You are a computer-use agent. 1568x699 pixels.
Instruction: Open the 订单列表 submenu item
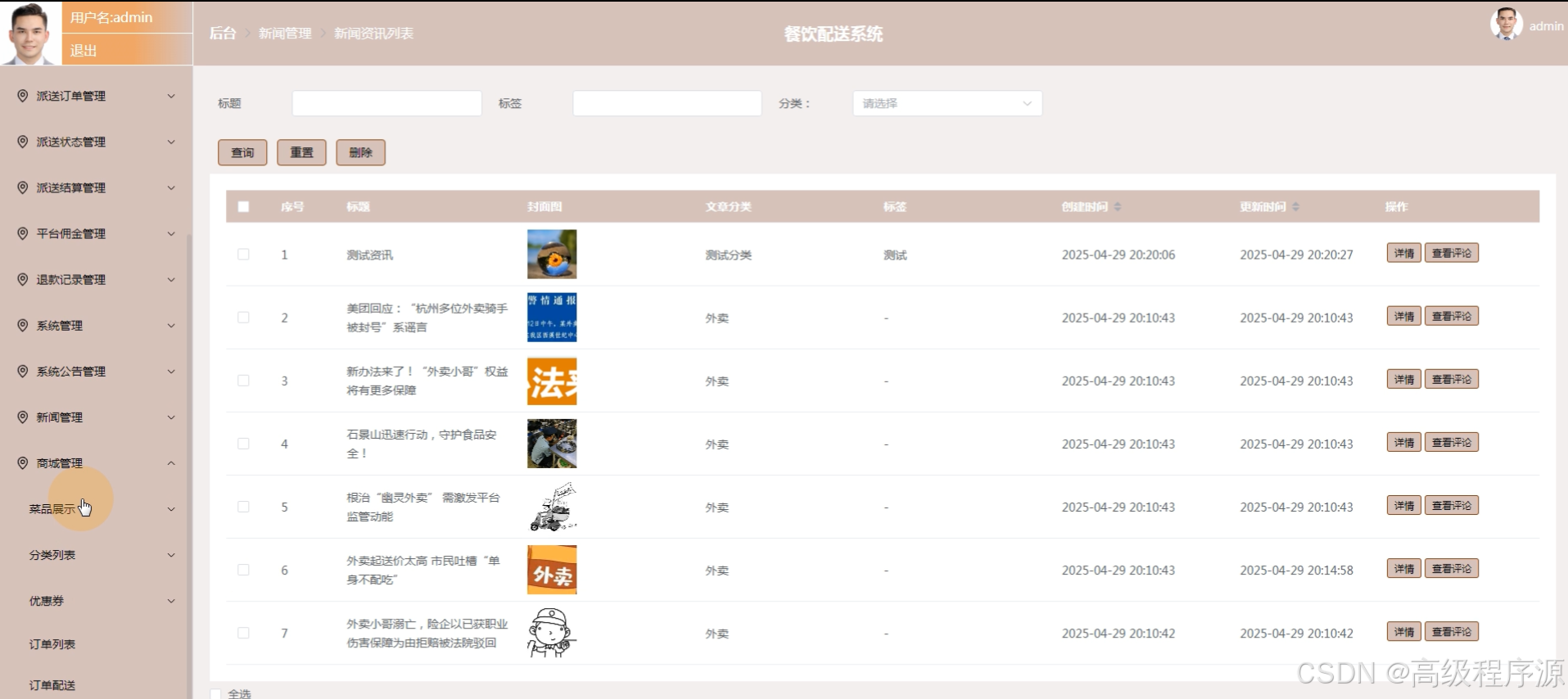point(52,644)
